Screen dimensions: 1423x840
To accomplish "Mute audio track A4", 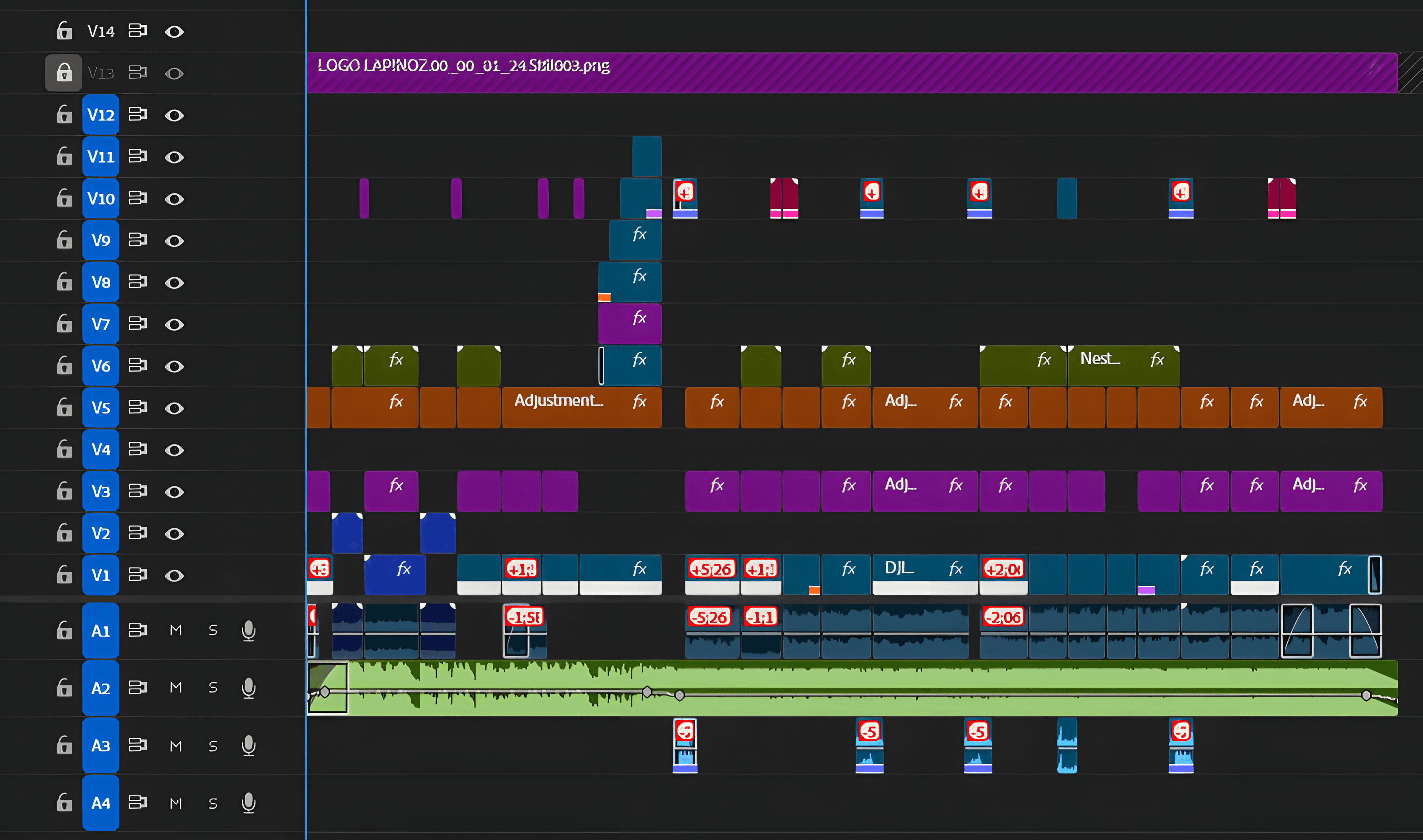I will [x=176, y=803].
